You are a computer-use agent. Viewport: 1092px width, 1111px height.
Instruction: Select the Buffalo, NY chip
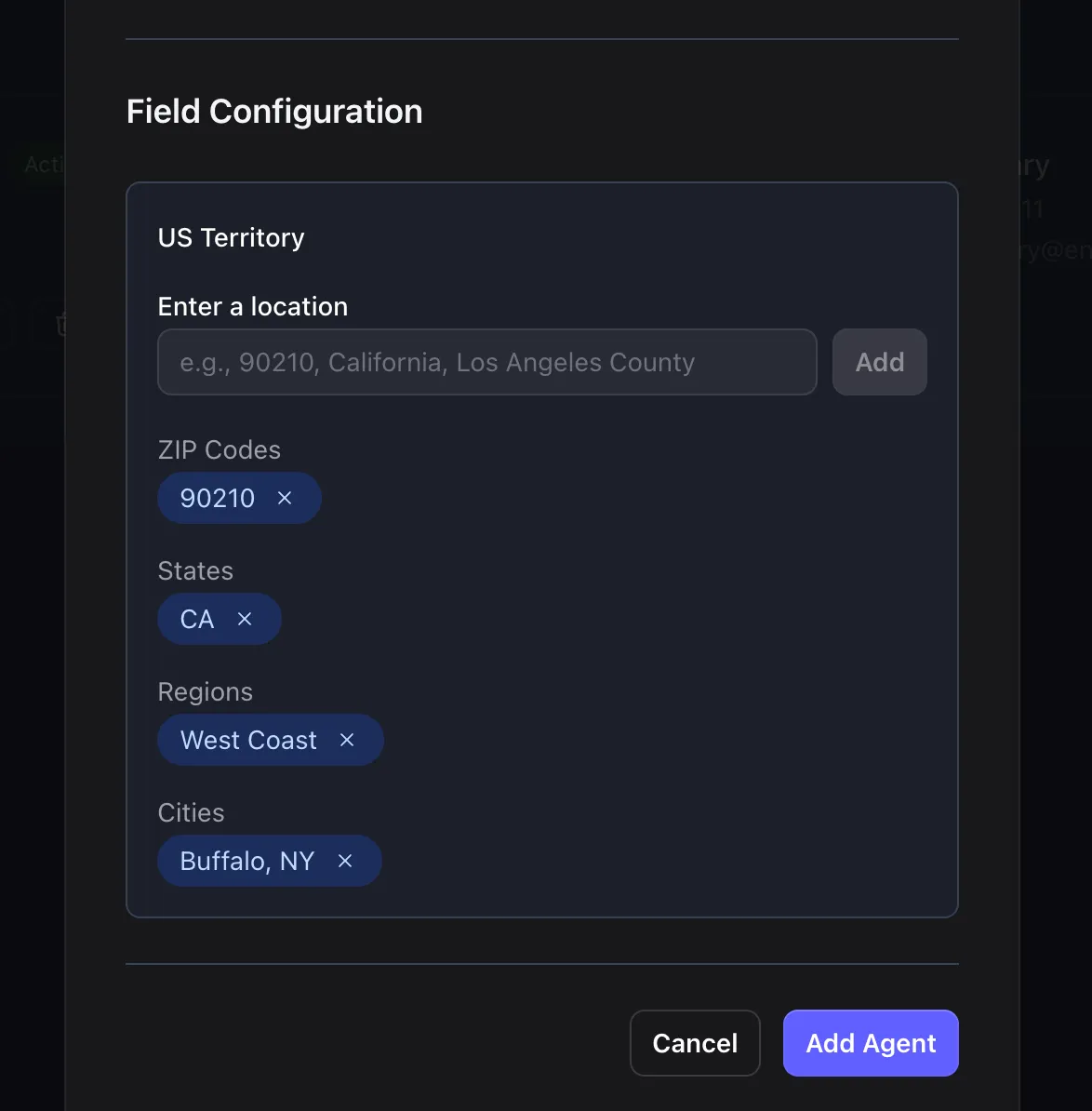point(246,861)
